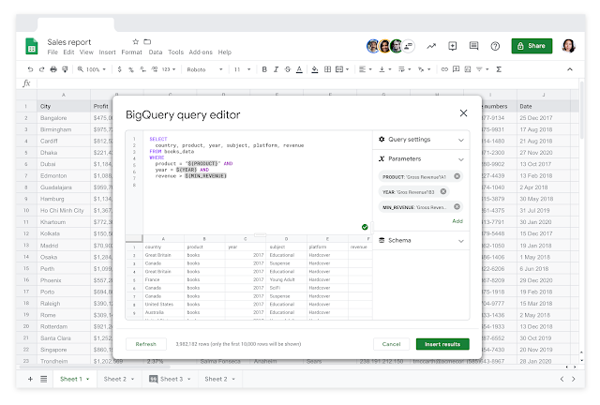This screenshot has height=405, width=600.
Task: Star the Sales report document
Action: 135,41
